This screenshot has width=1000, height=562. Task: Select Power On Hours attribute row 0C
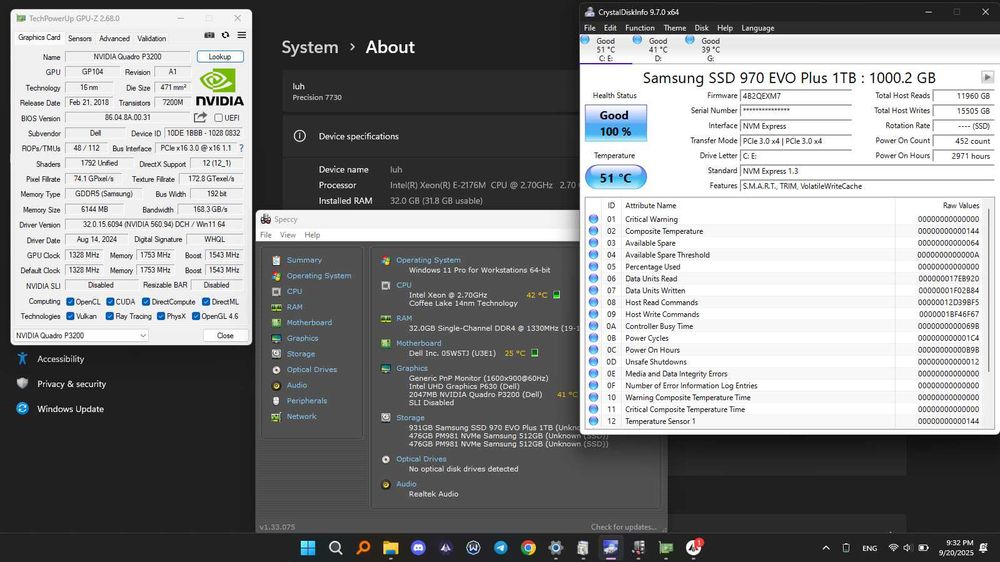(786, 350)
